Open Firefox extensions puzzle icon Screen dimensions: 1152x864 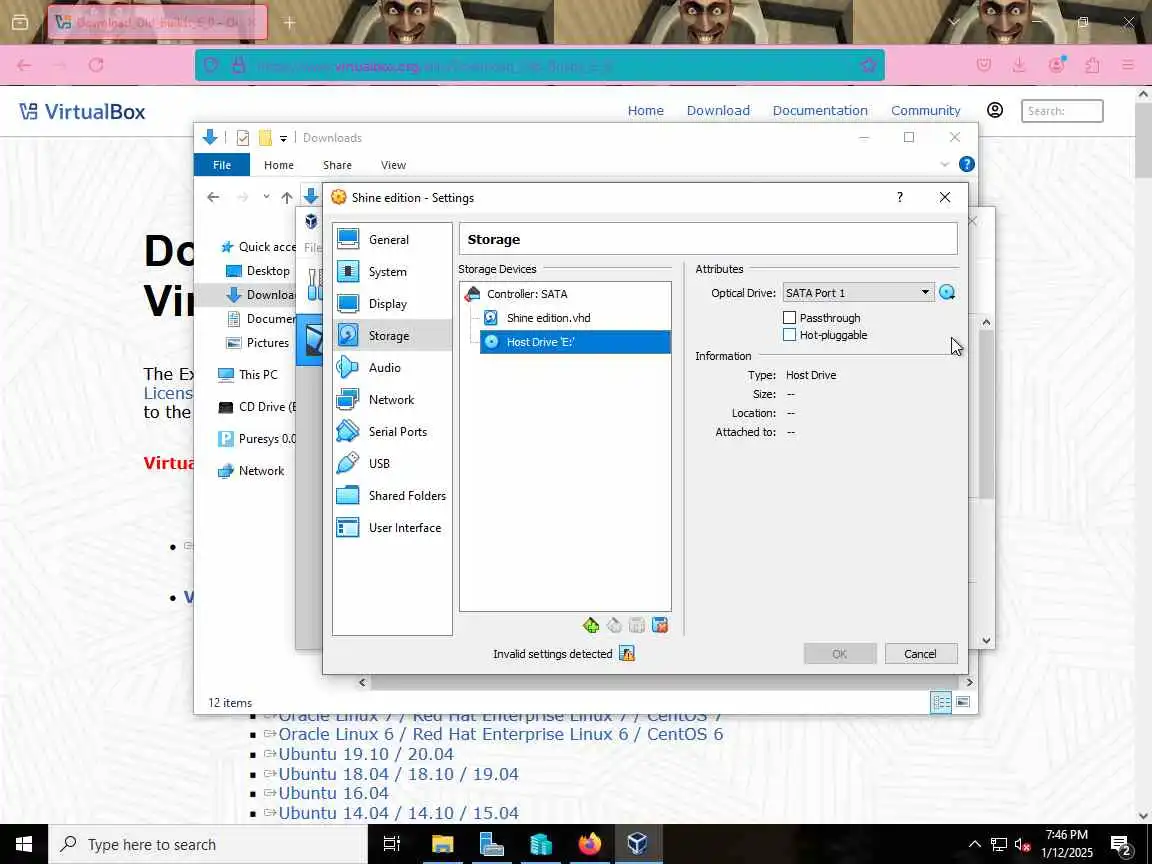pyautogui.click(x=1092, y=65)
